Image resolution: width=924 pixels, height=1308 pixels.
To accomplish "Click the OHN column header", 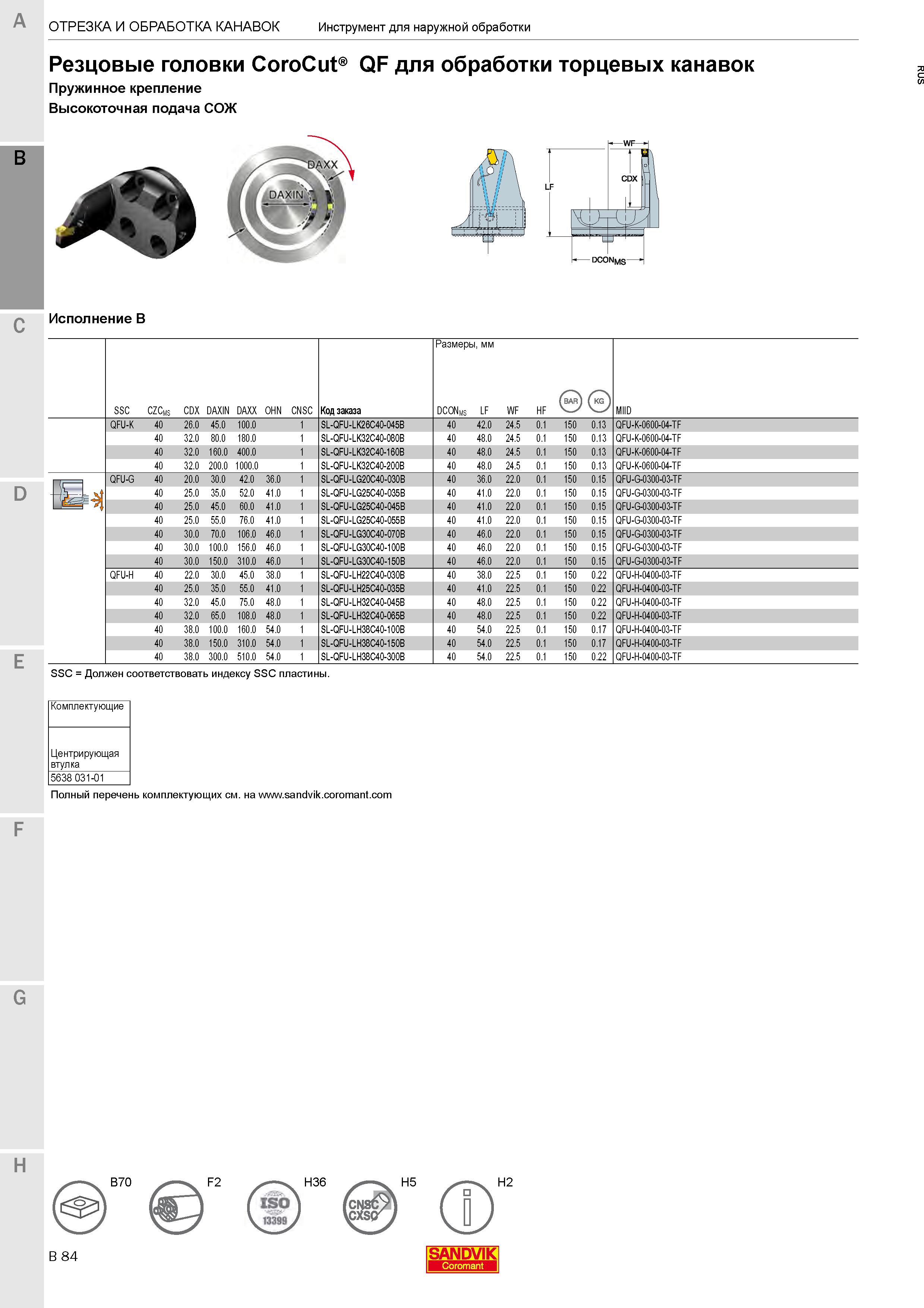I will click(x=273, y=411).
